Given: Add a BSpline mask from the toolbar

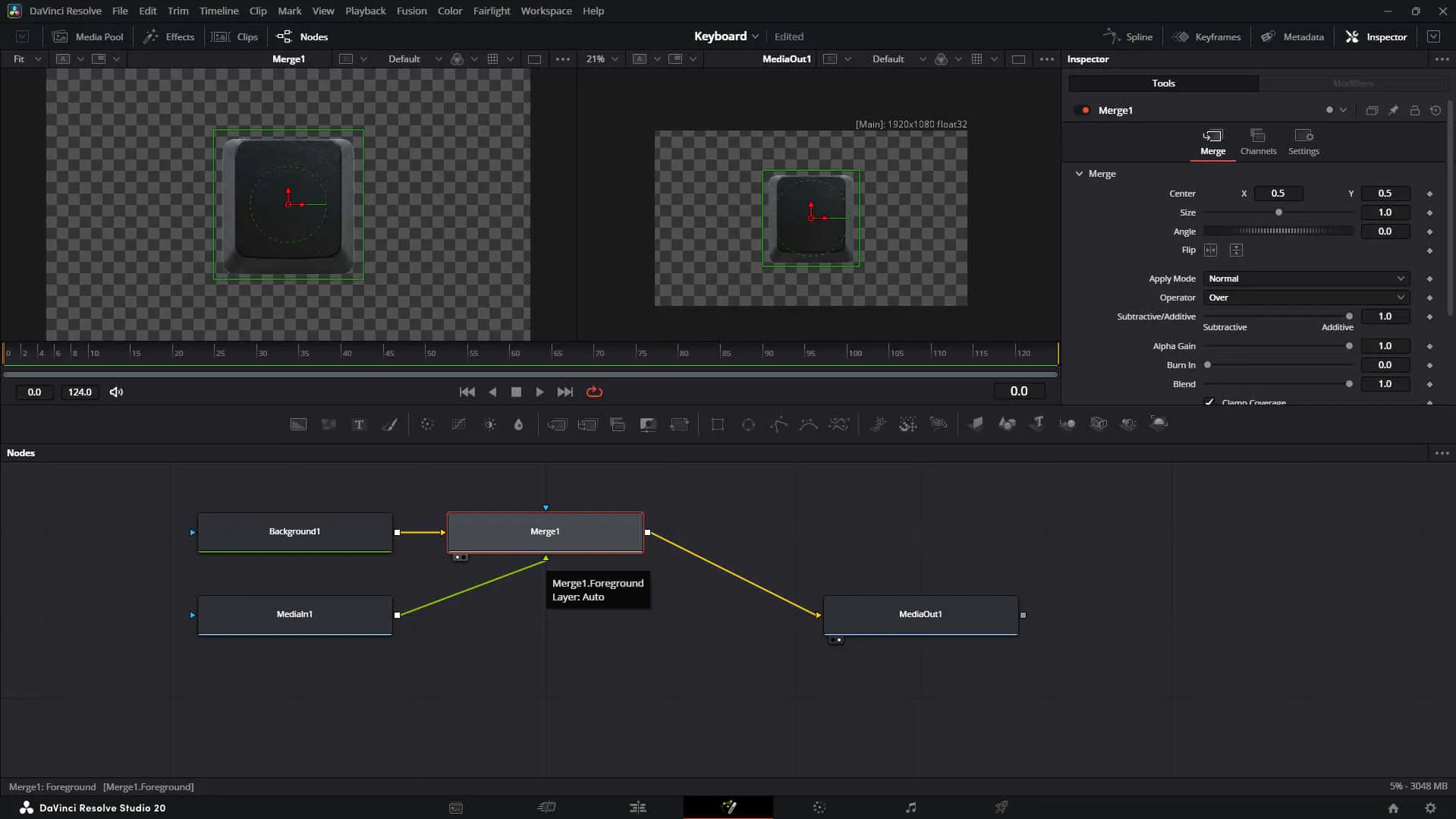Looking at the screenshot, I should tap(809, 424).
